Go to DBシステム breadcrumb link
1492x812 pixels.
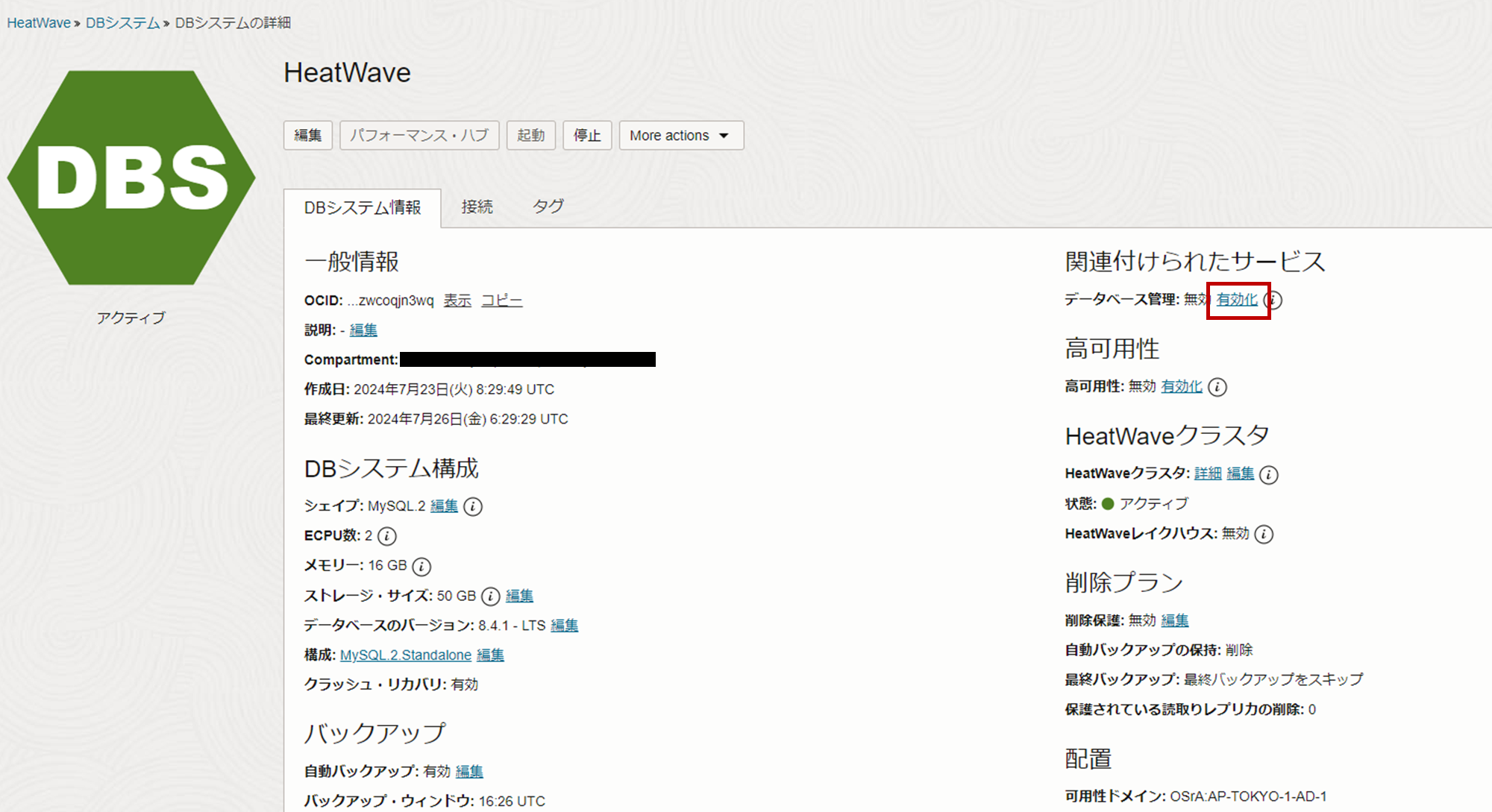click(123, 23)
